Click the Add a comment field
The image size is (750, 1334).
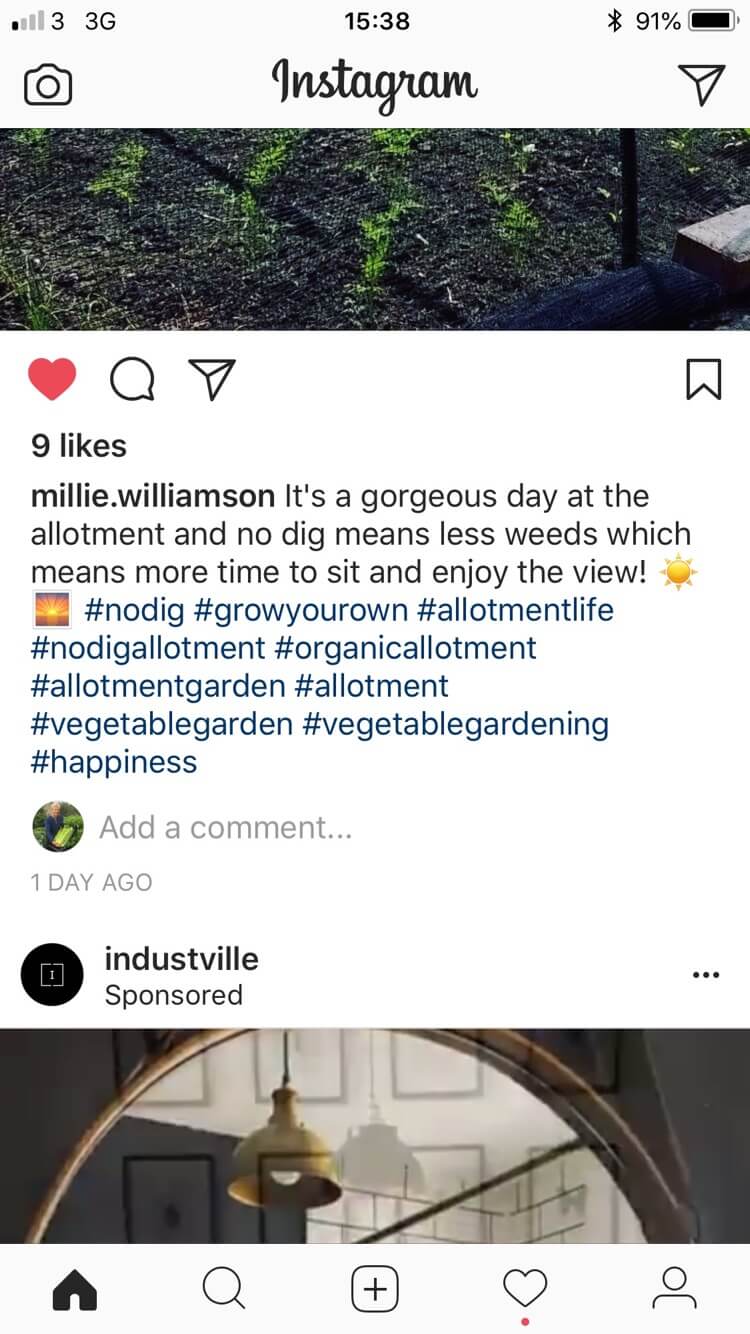225,828
